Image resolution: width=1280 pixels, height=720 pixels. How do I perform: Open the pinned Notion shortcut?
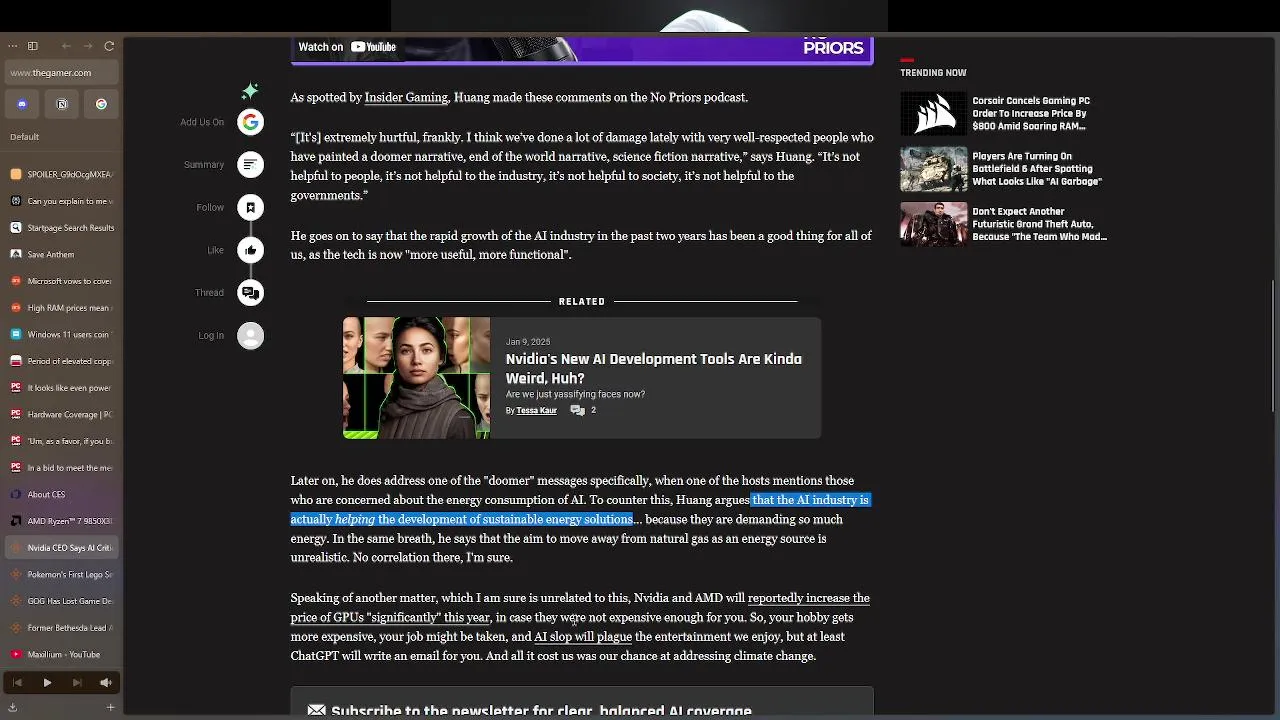click(61, 104)
